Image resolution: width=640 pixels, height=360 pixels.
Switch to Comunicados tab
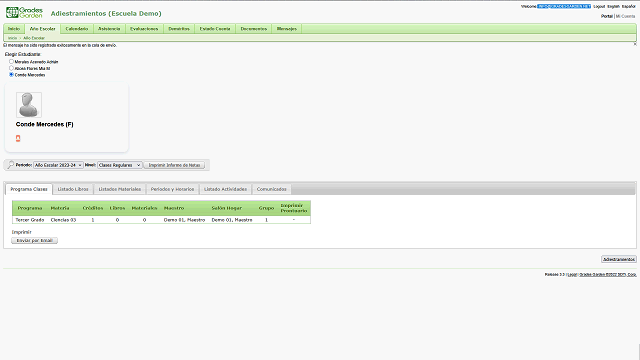click(x=271, y=189)
